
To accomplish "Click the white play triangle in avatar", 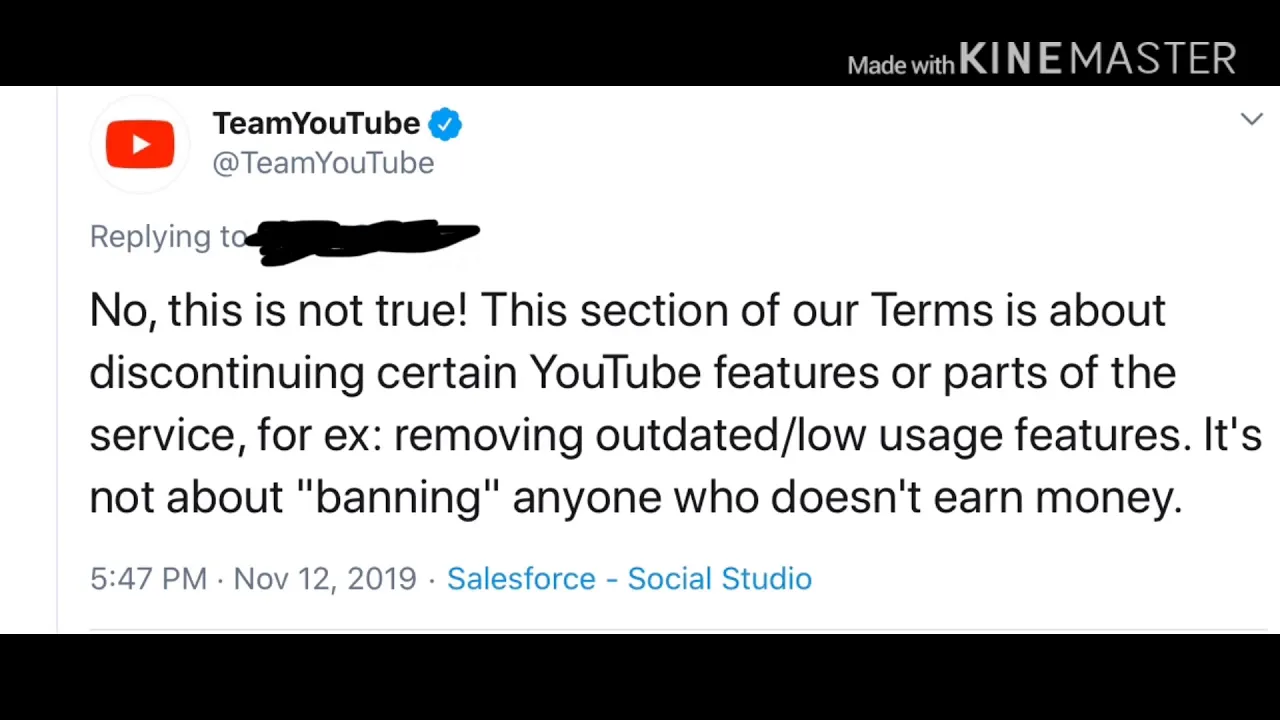I will point(141,145).
